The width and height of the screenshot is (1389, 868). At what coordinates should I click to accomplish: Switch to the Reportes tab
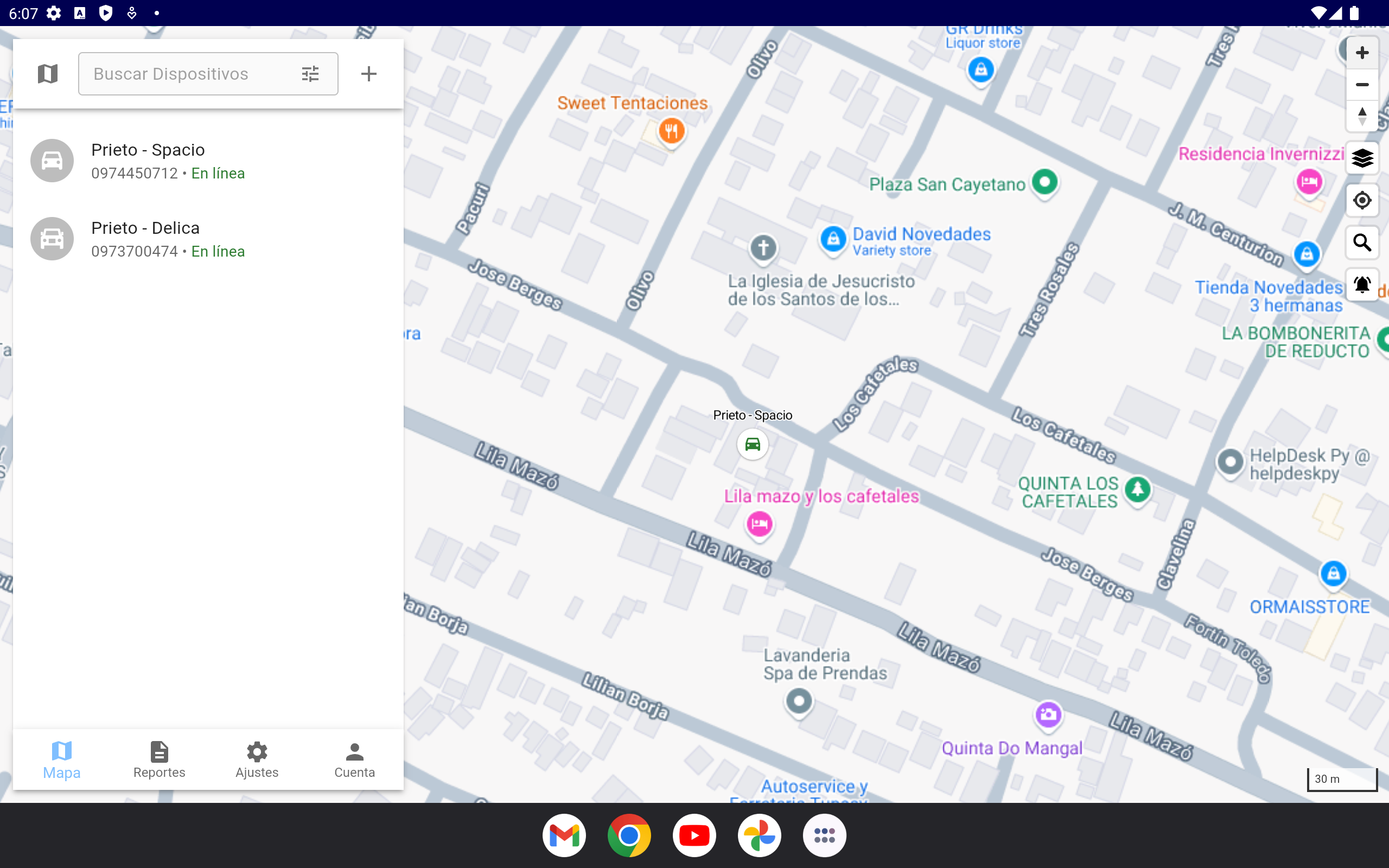(x=159, y=759)
